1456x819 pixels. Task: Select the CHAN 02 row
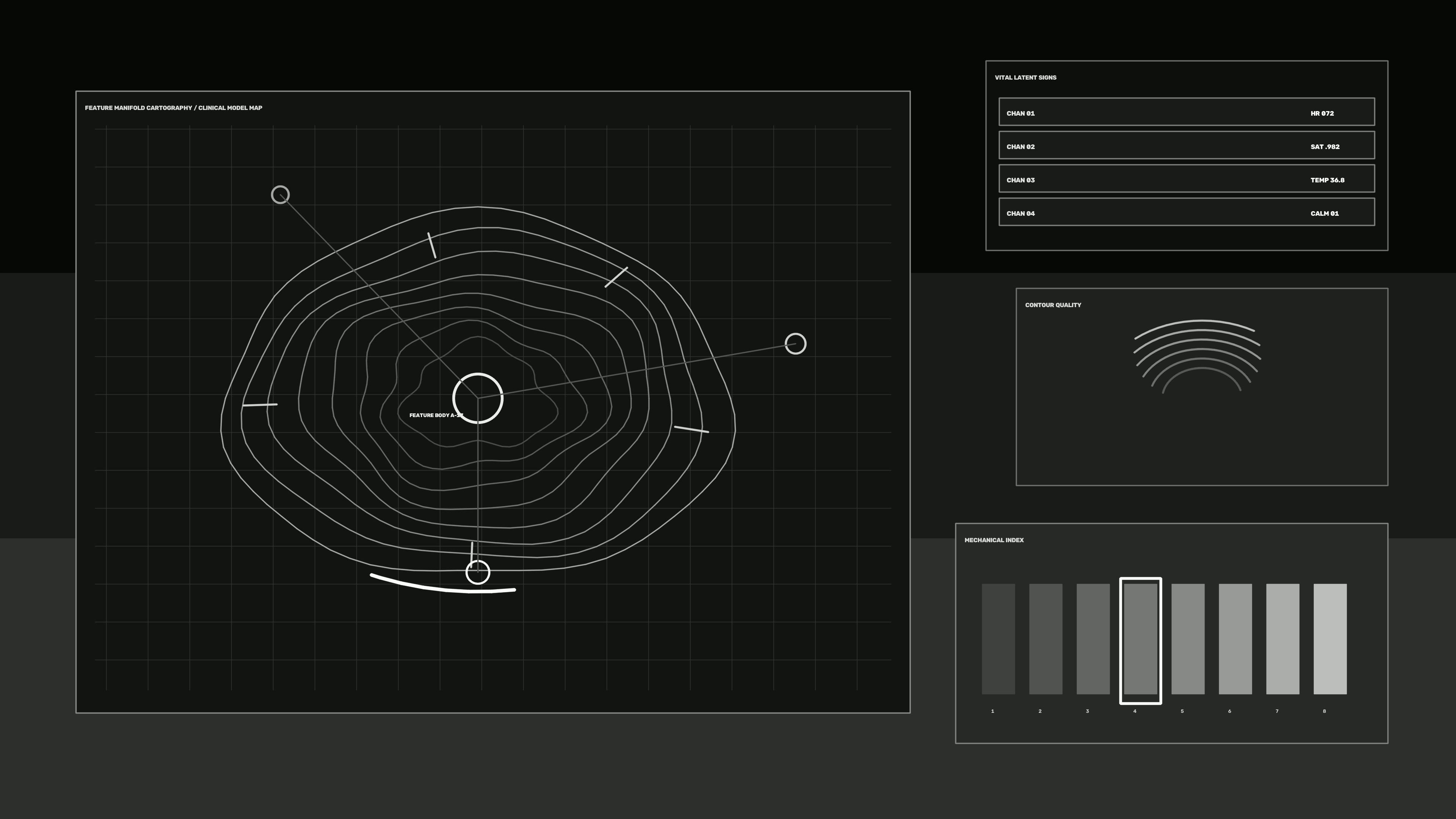click(1186, 145)
